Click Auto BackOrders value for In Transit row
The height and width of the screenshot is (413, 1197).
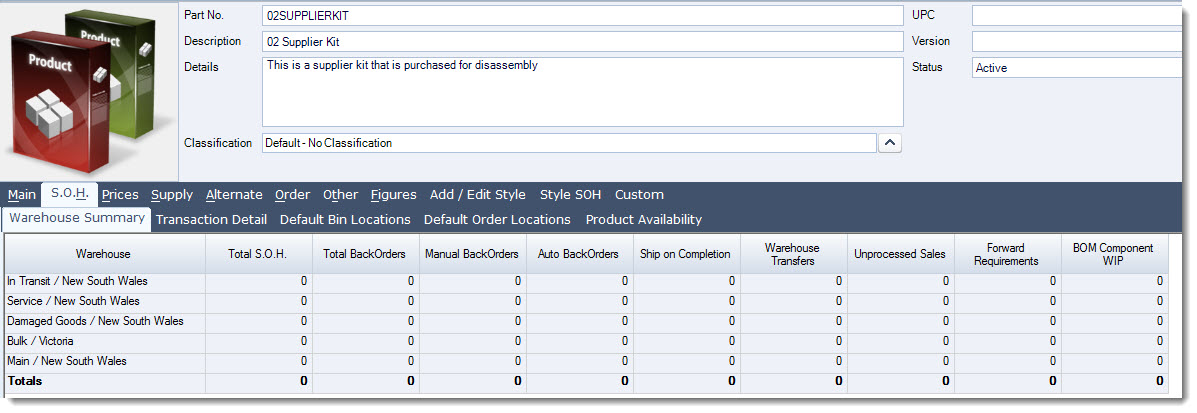pyautogui.click(x=579, y=282)
